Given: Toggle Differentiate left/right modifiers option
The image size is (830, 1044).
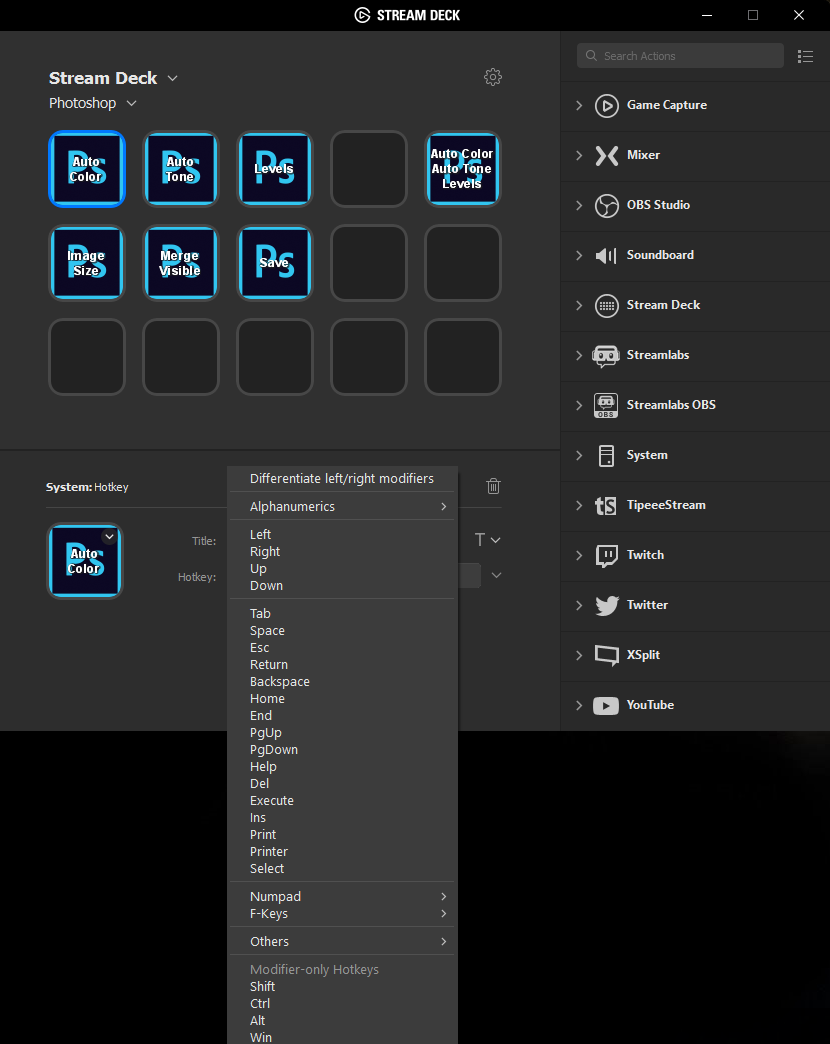Looking at the screenshot, I should click(341, 479).
